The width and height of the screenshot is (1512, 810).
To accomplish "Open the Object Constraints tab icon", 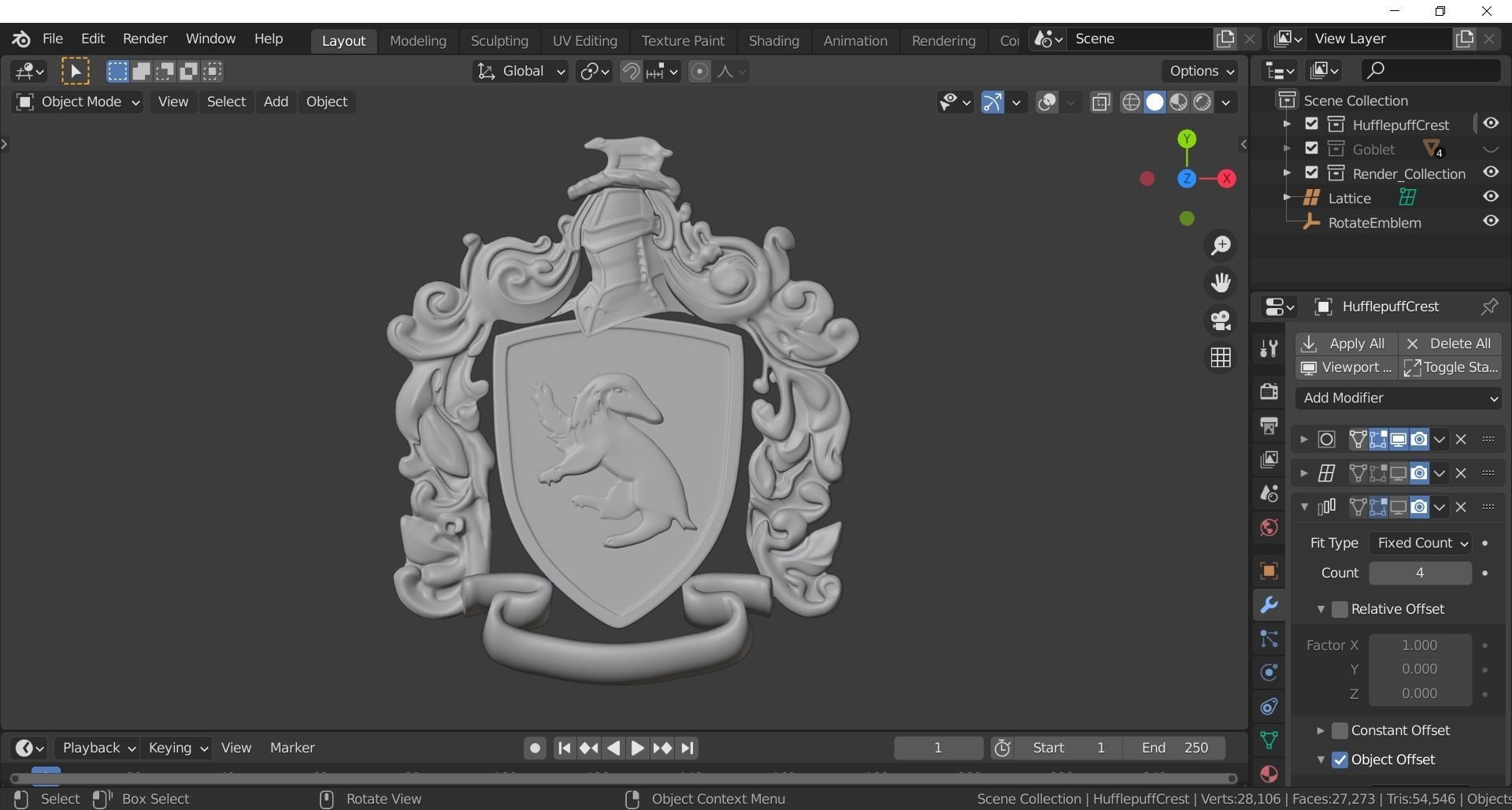I will (1269, 707).
